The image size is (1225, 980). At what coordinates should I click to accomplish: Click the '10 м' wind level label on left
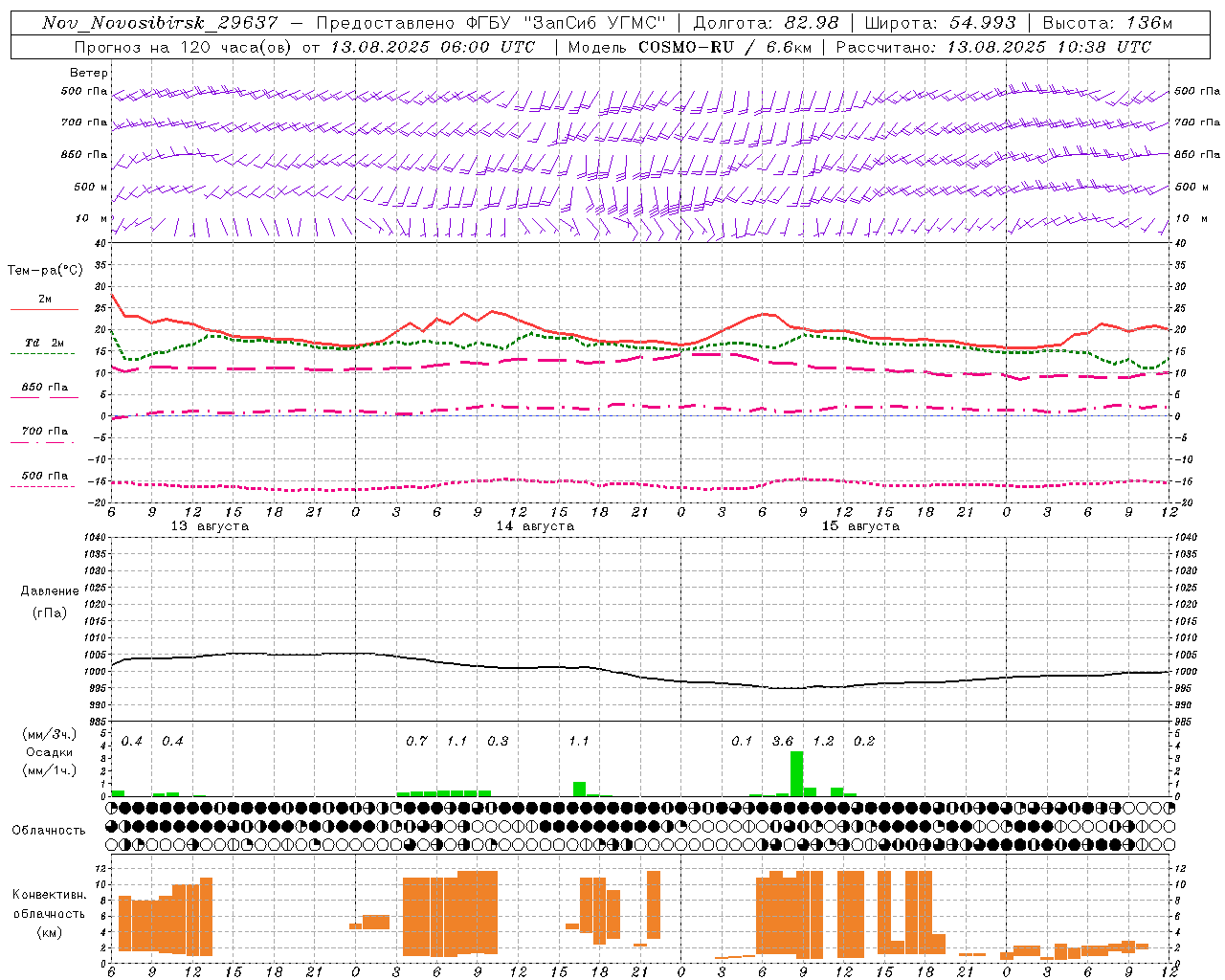click(92, 218)
